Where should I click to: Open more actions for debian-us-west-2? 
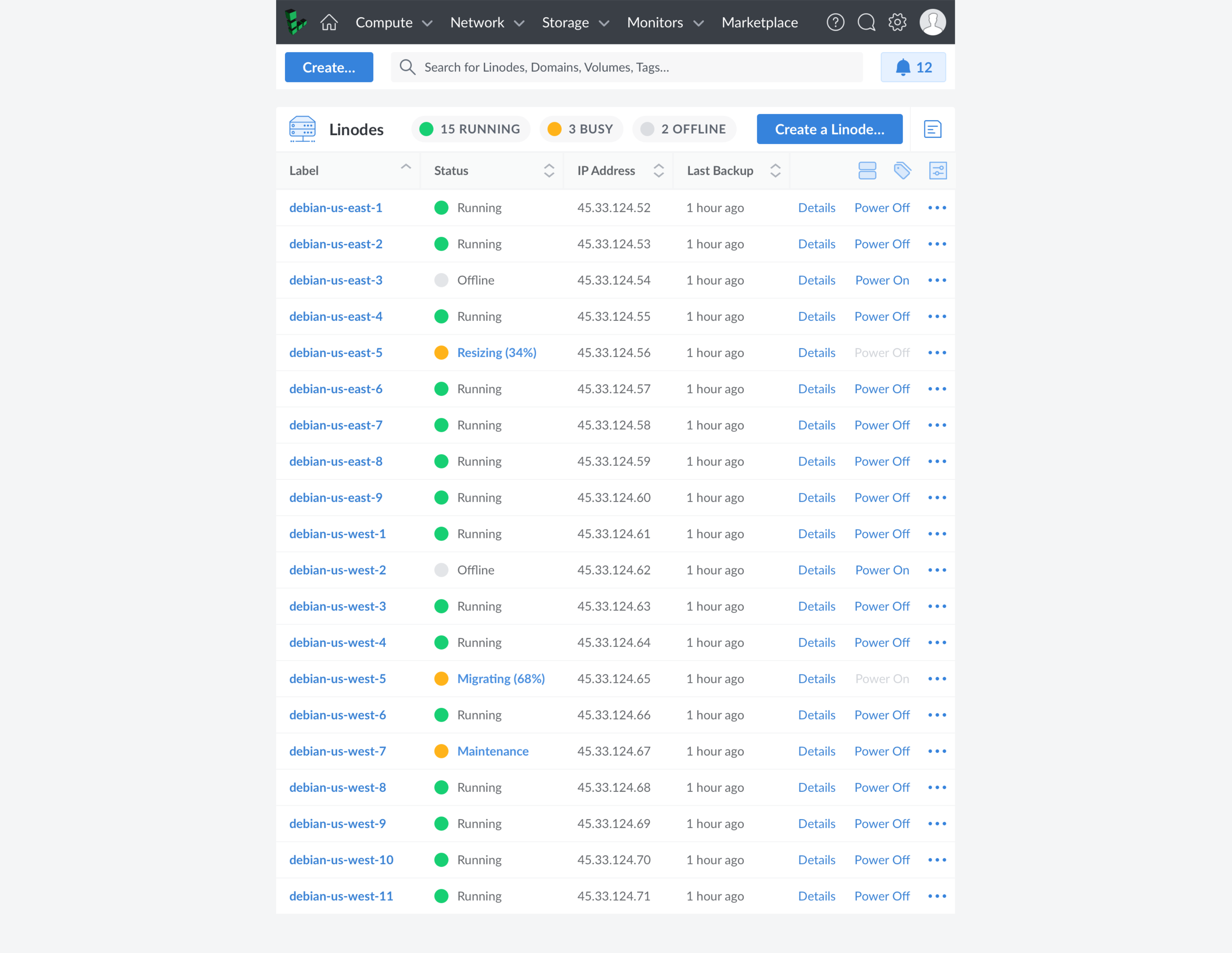point(936,570)
